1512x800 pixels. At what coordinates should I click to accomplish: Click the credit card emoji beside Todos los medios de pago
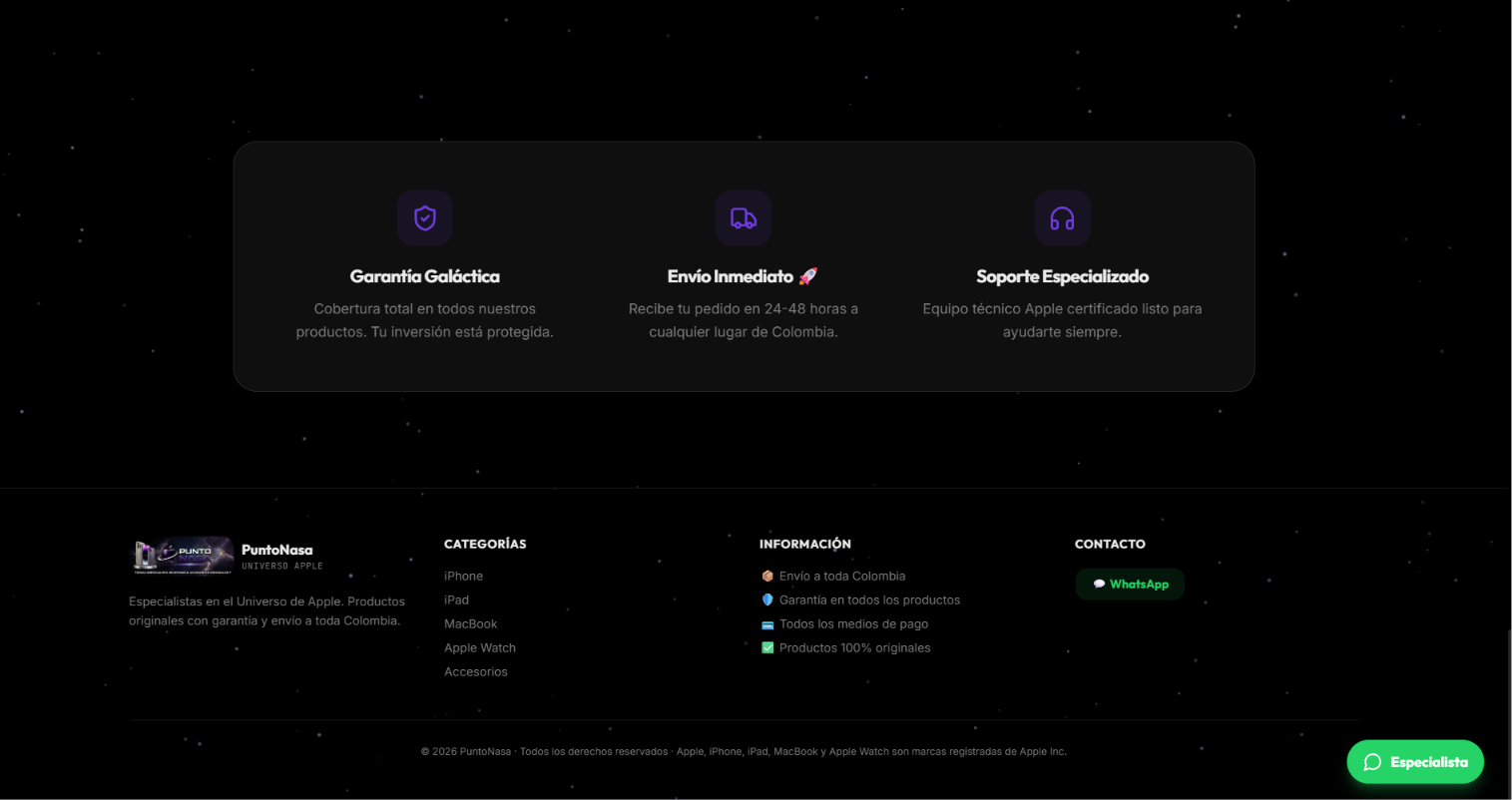pyautogui.click(x=767, y=624)
